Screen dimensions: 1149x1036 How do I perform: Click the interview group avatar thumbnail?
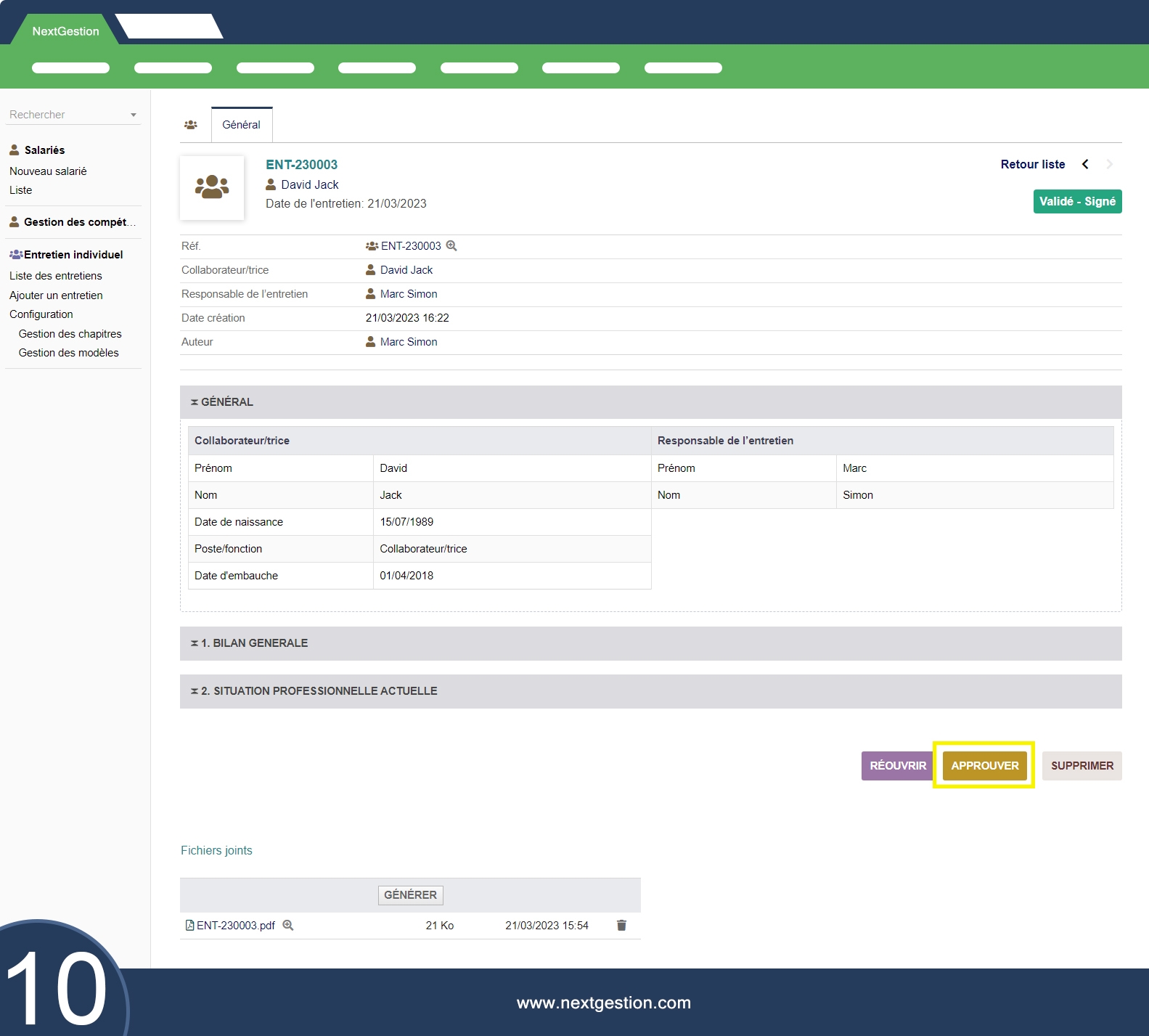pos(212,188)
